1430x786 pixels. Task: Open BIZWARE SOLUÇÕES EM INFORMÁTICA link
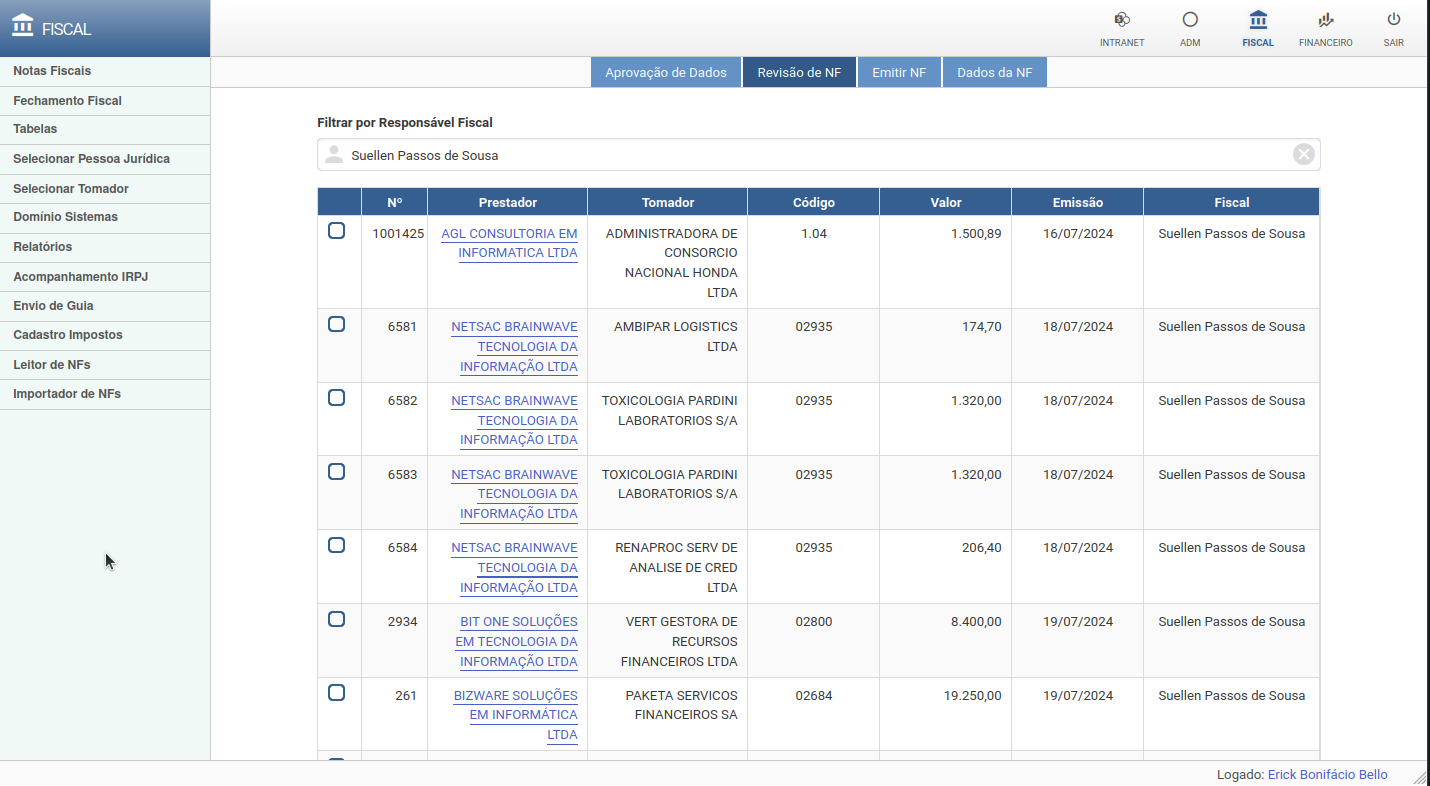click(x=516, y=715)
